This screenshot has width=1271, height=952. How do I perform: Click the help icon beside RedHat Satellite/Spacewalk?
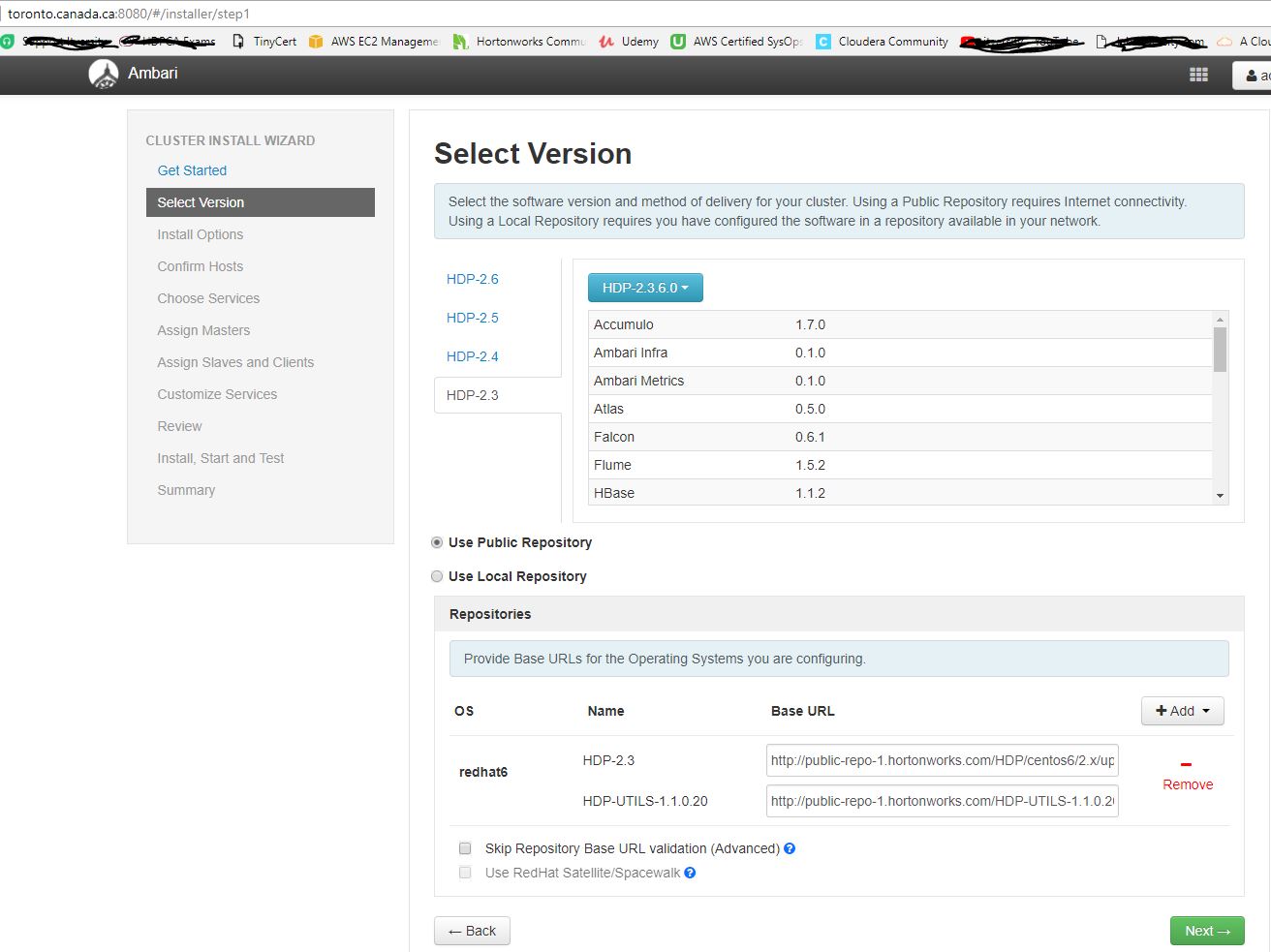689,872
